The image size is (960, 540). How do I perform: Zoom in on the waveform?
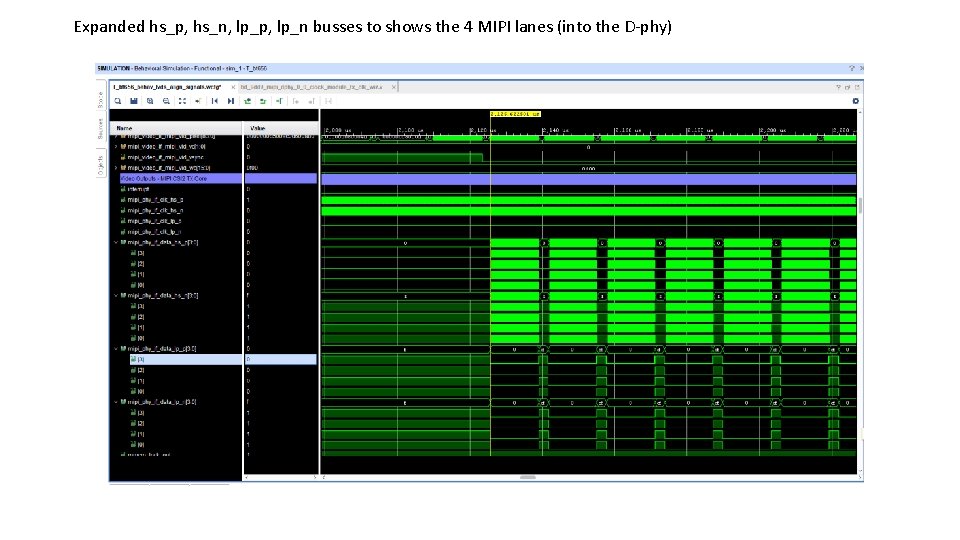coord(150,101)
